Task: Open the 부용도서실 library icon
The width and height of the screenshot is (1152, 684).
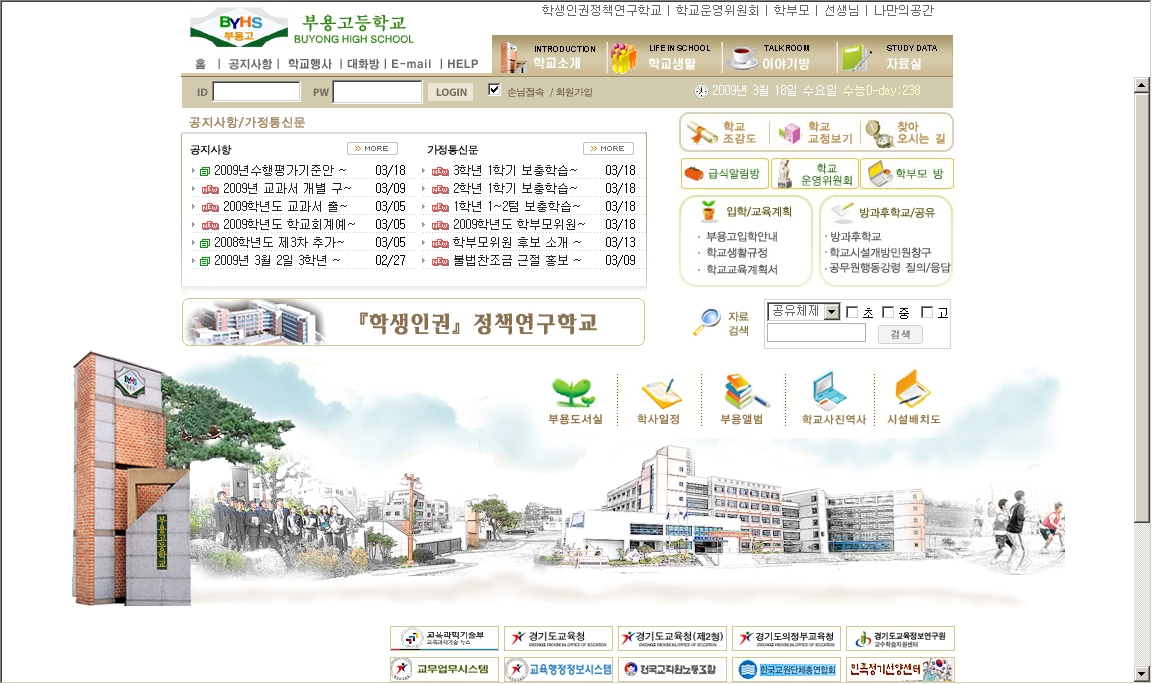Action: pos(575,391)
